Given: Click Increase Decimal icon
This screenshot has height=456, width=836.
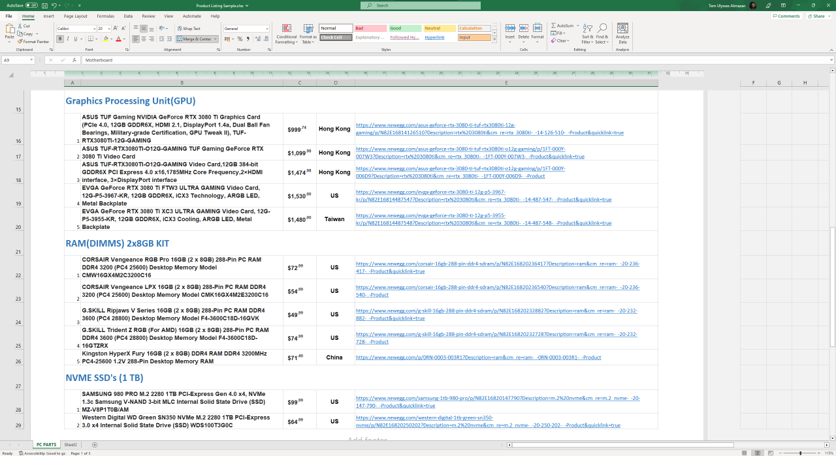Looking at the screenshot, I should point(258,39).
